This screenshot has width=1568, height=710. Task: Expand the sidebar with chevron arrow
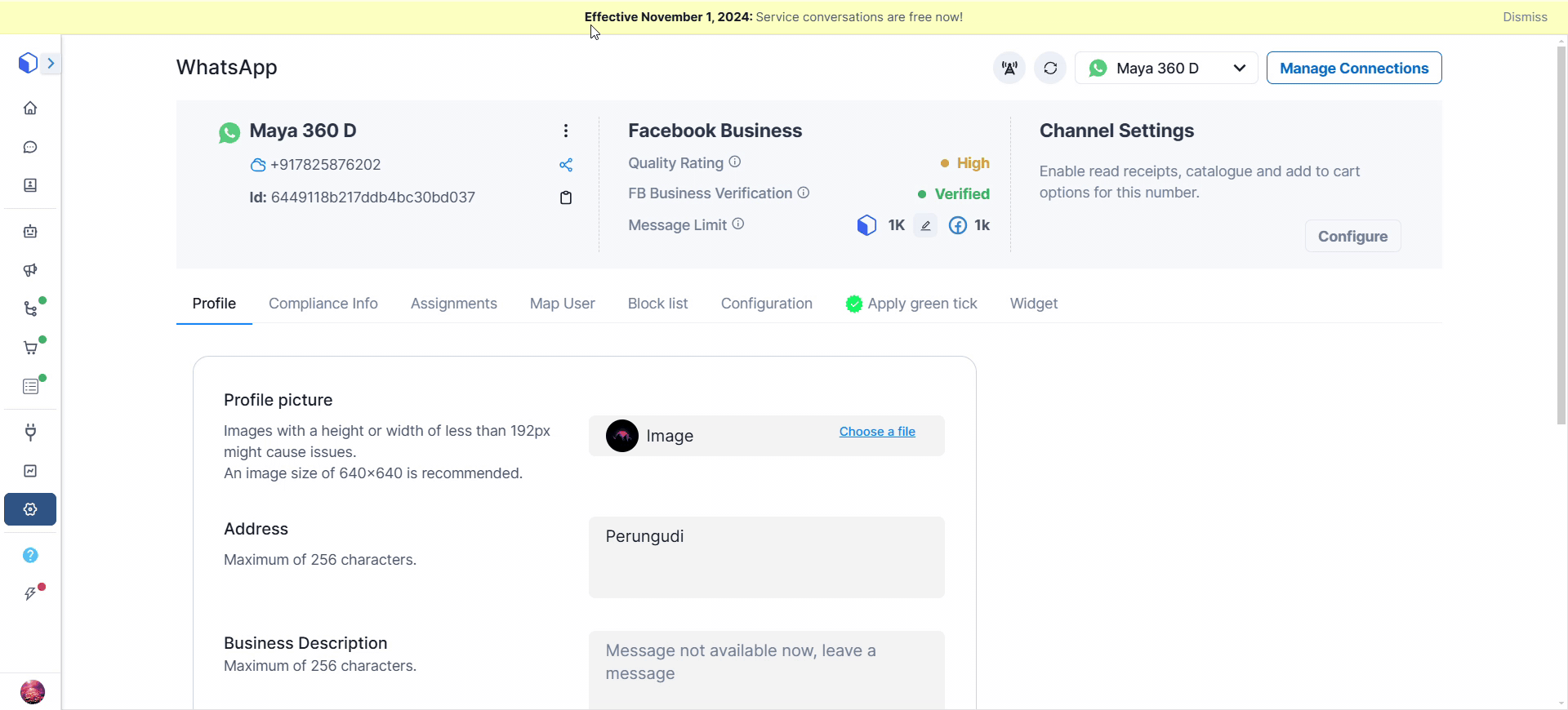51,63
